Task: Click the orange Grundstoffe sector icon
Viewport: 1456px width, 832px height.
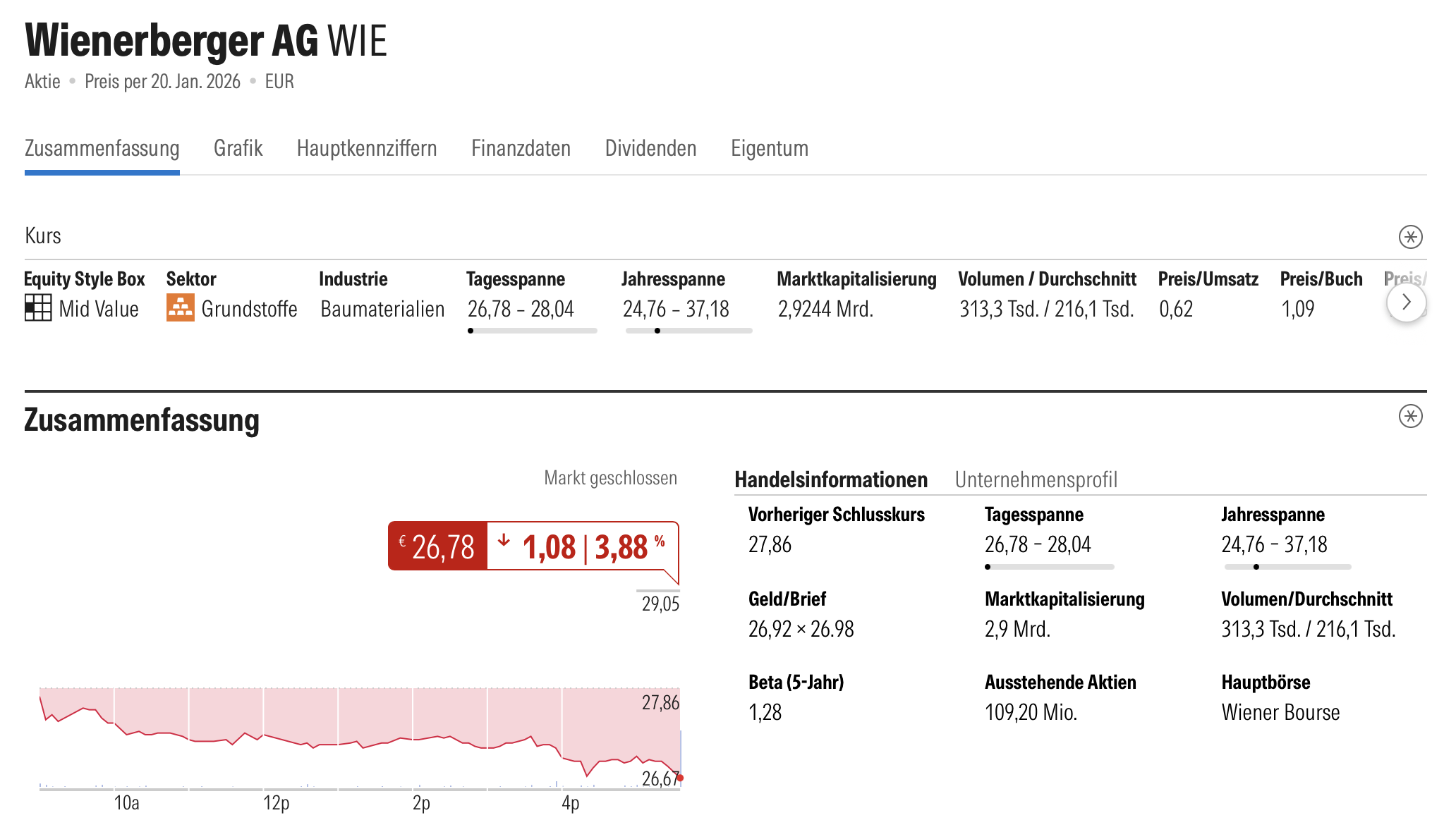Action: pyautogui.click(x=181, y=308)
